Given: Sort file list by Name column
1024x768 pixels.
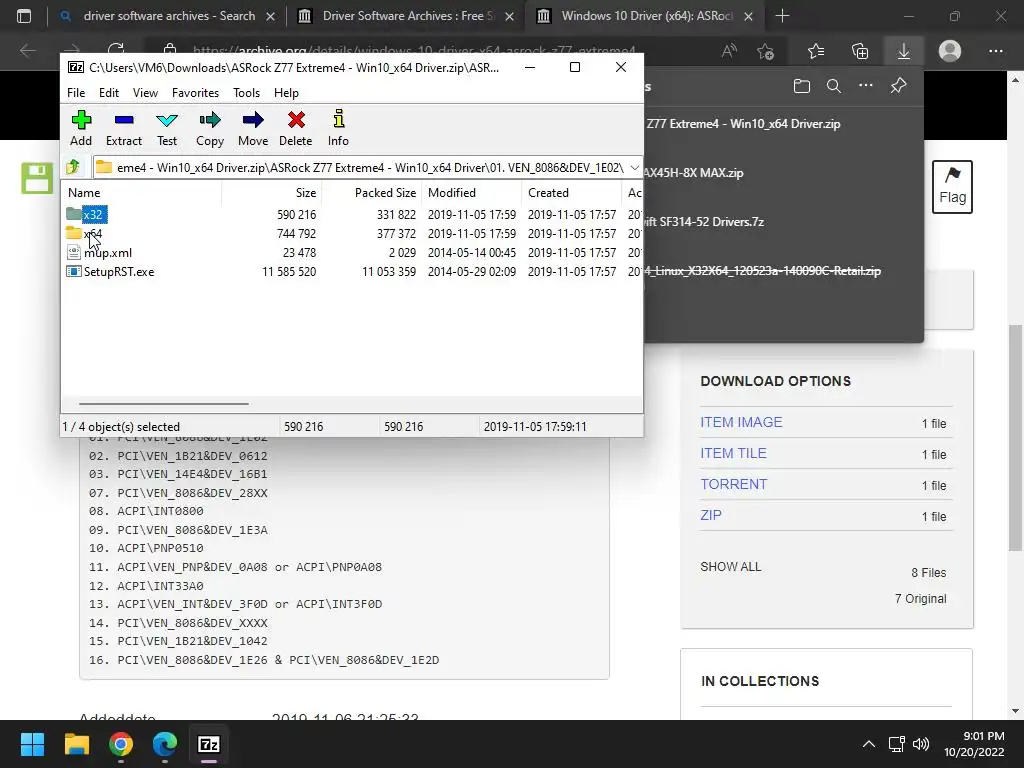Looking at the screenshot, I should click(x=142, y=193).
